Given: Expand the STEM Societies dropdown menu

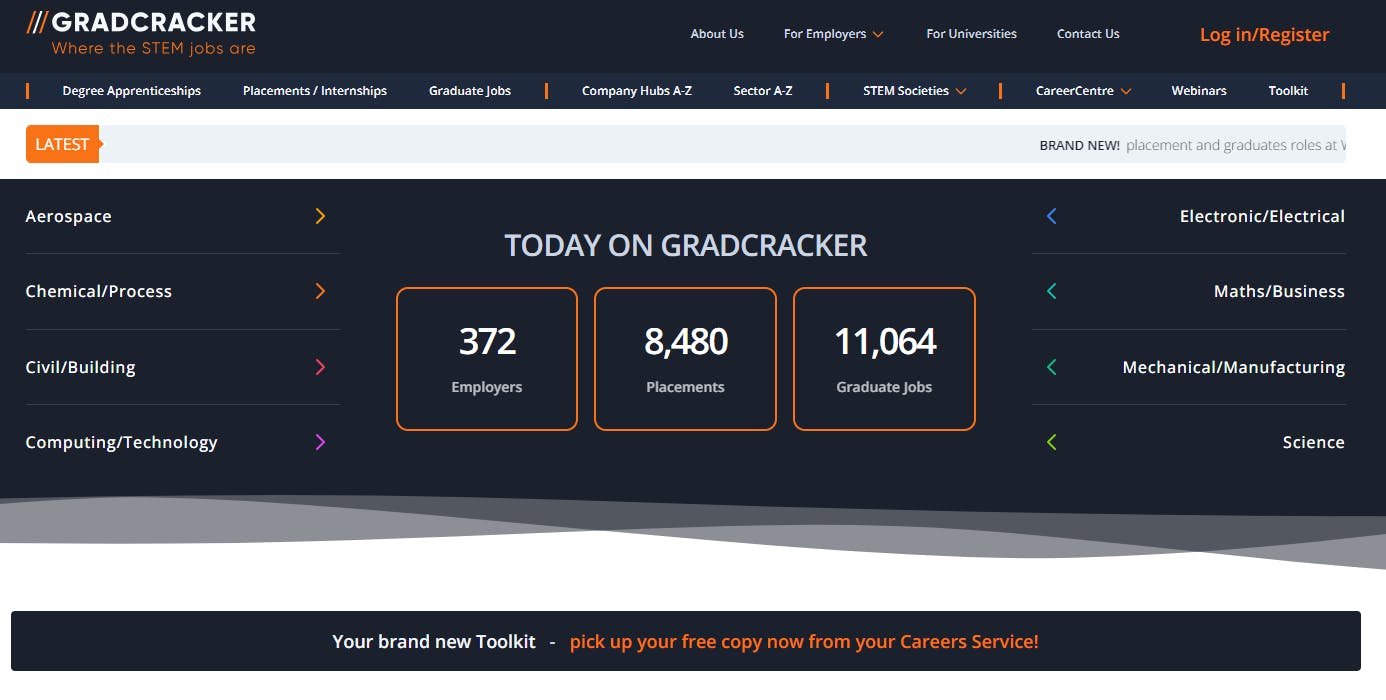Looking at the screenshot, I should coord(914,91).
